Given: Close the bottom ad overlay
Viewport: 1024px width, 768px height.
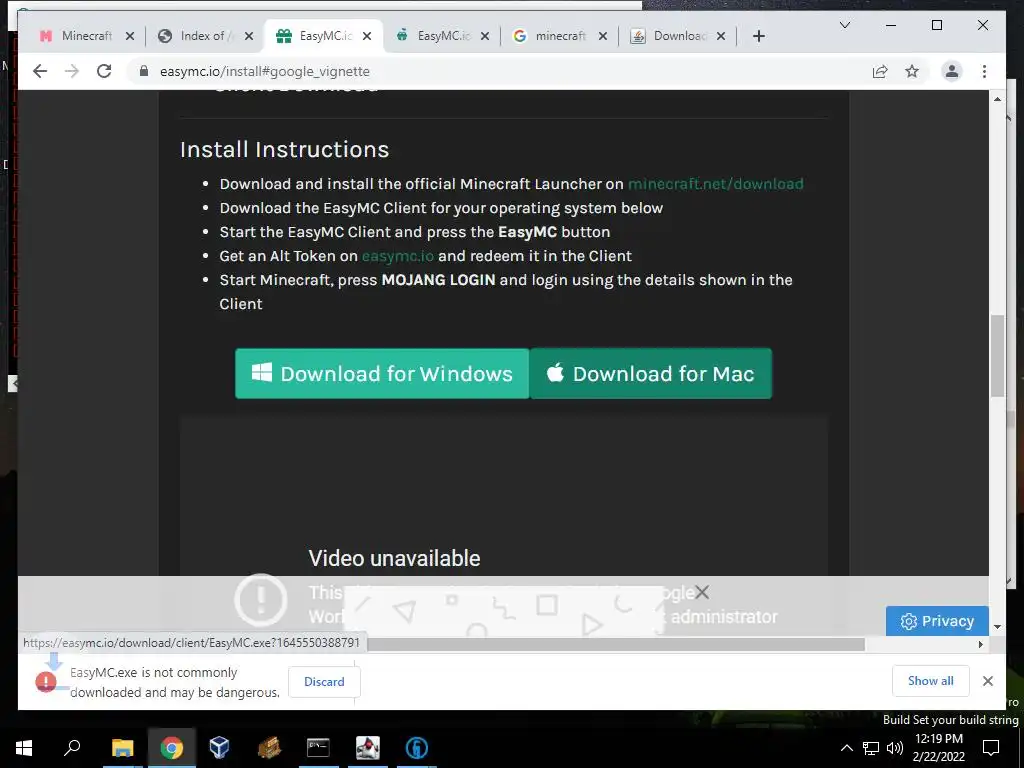Looking at the screenshot, I should [x=702, y=592].
